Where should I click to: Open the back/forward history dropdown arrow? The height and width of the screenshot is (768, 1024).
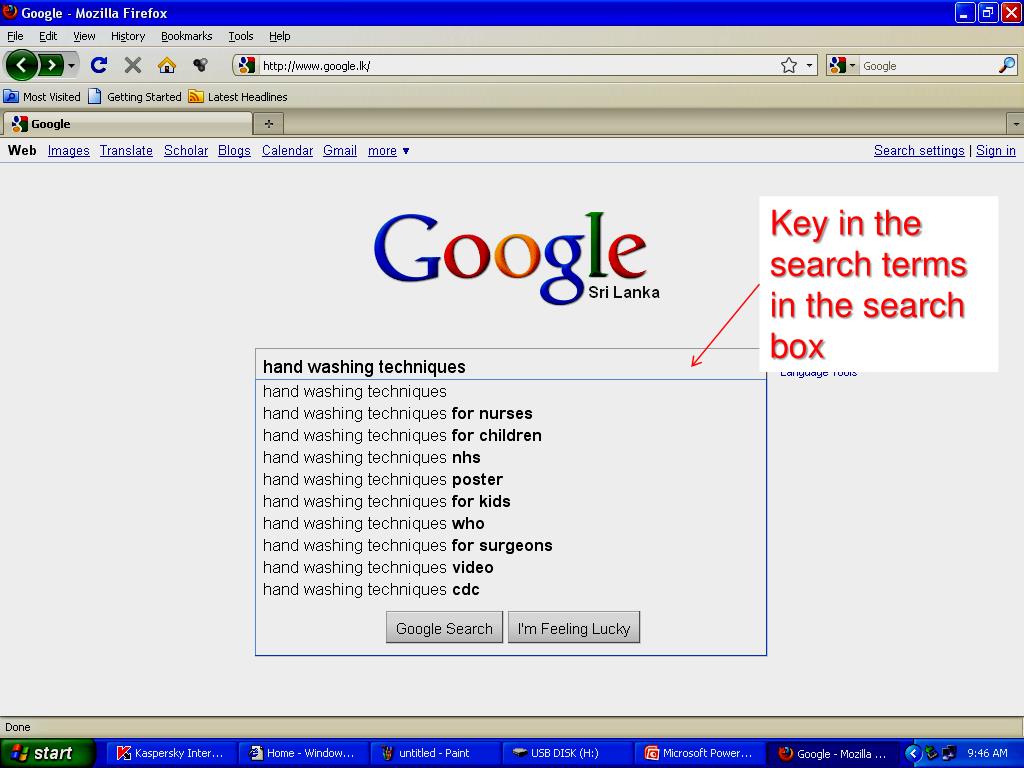tap(71, 65)
